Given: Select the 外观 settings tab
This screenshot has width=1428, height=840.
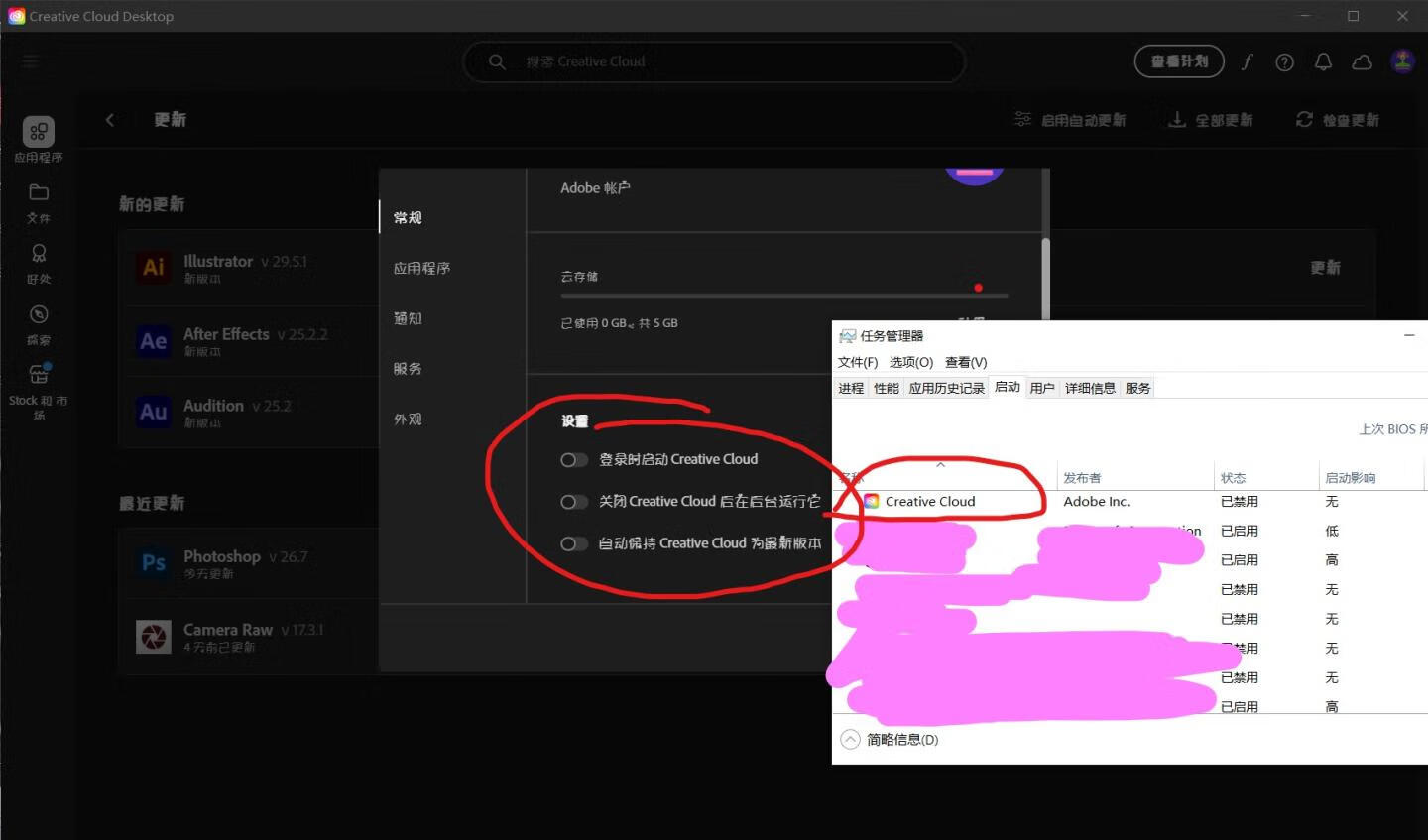Looking at the screenshot, I should [408, 420].
